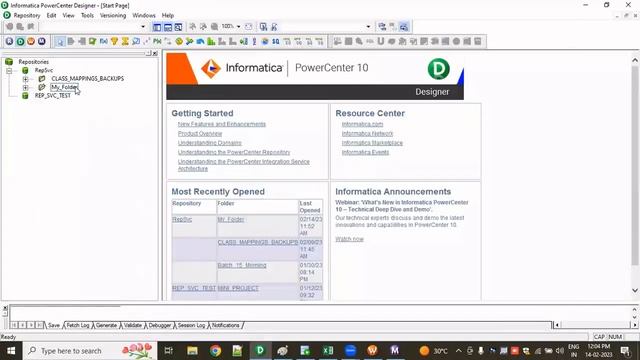The height and width of the screenshot is (360, 640).
Task: Open the Tools menu
Action: 87,16
